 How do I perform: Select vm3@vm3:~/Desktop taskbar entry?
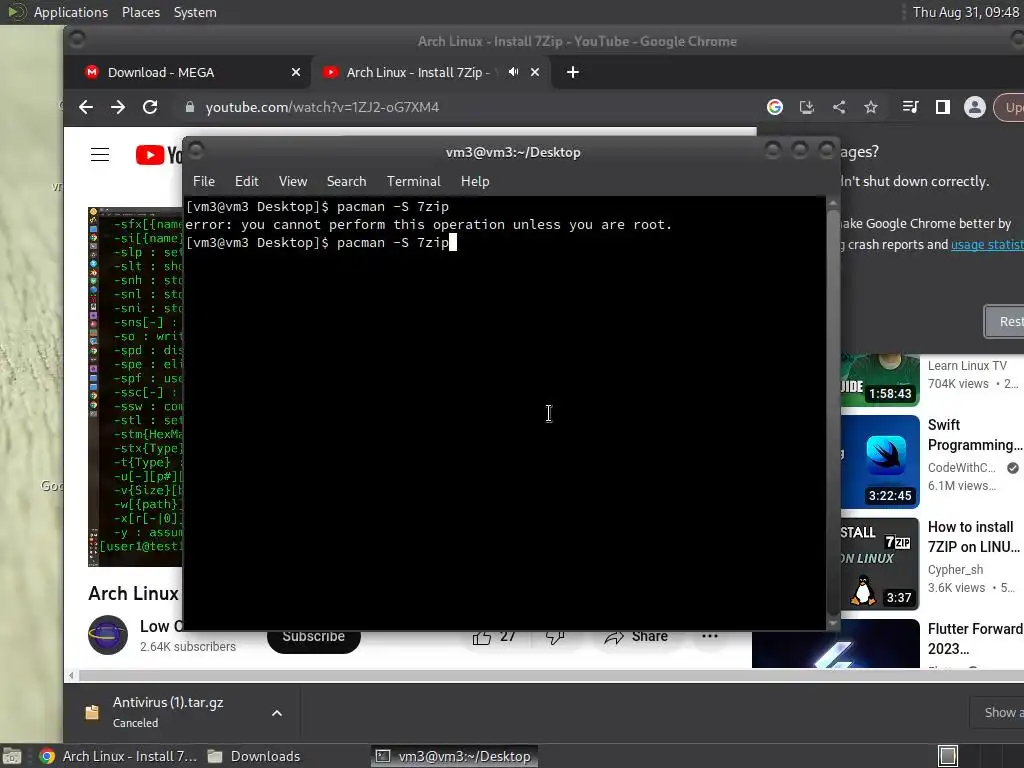pyautogui.click(x=455, y=756)
